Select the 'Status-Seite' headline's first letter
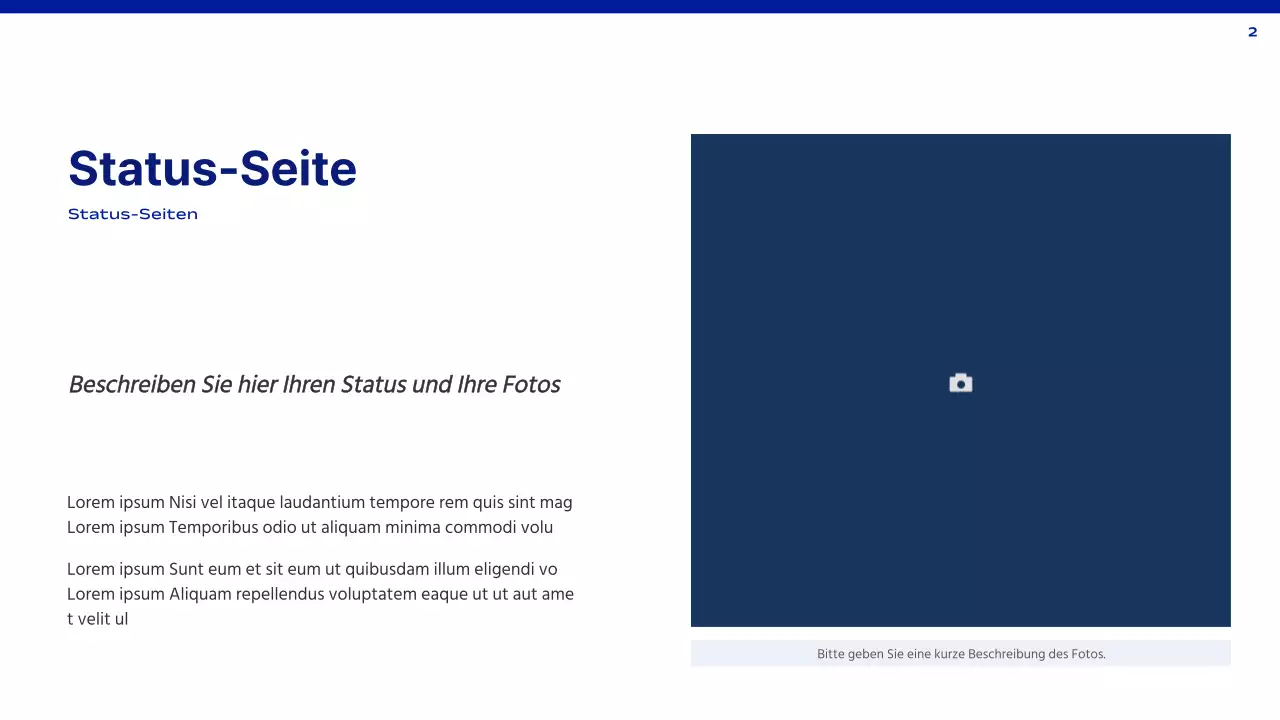The height and width of the screenshot is (720, 1280). click(82, 169)
